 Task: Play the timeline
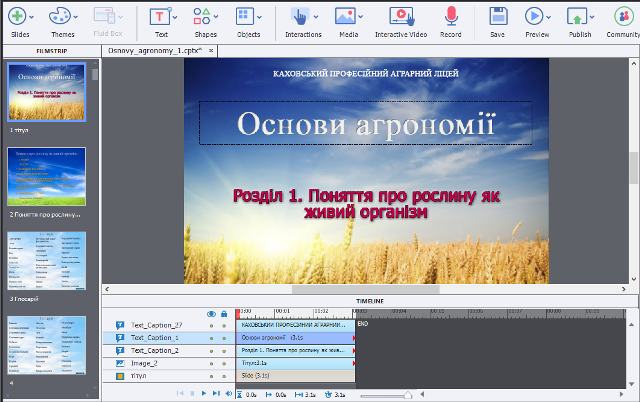(204, 393)
